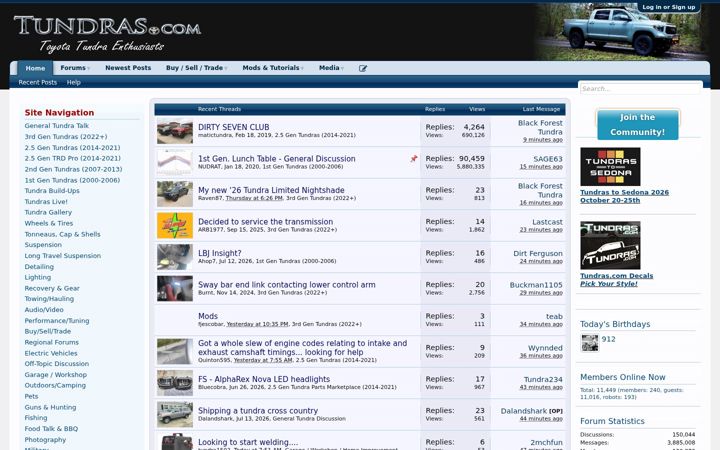Image resolution: width=720 pixels, height=450 pixels.
Task: Open Shipping a tundra cross country thread
Action: 258,411
